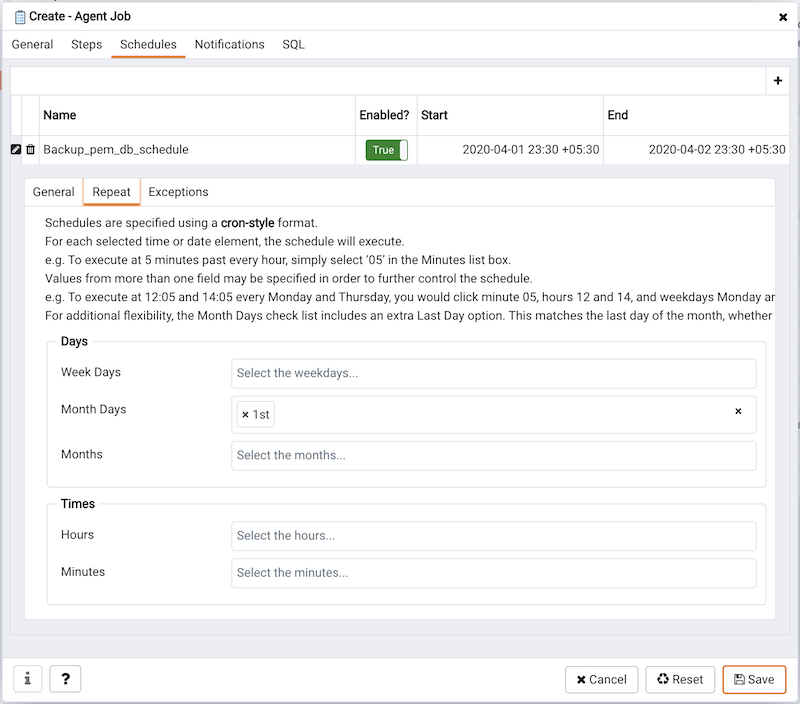The width and height of the screenshot is (800, 704).
Task: Open the SQL tab
Action: click(293, 45)
